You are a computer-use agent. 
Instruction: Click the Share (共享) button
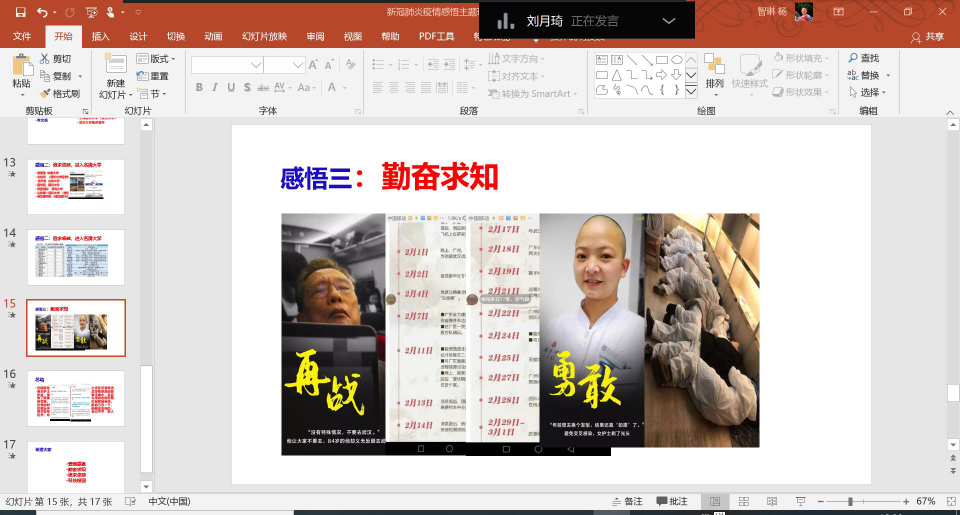tap(928, 37)
